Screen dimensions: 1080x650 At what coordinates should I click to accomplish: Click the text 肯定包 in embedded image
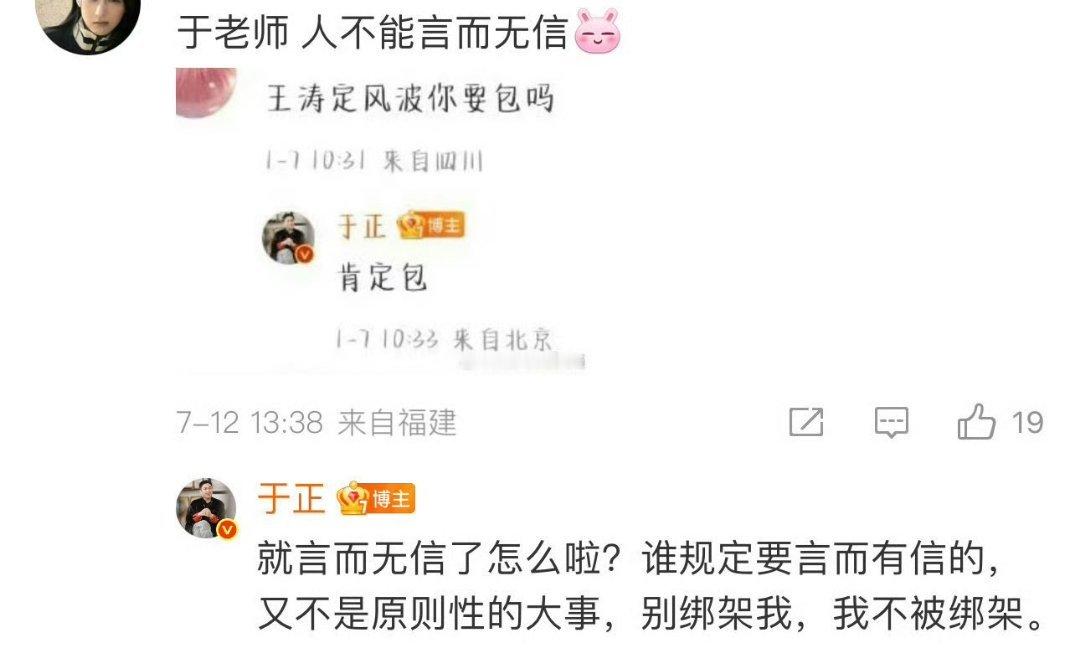tap(382, 278)
